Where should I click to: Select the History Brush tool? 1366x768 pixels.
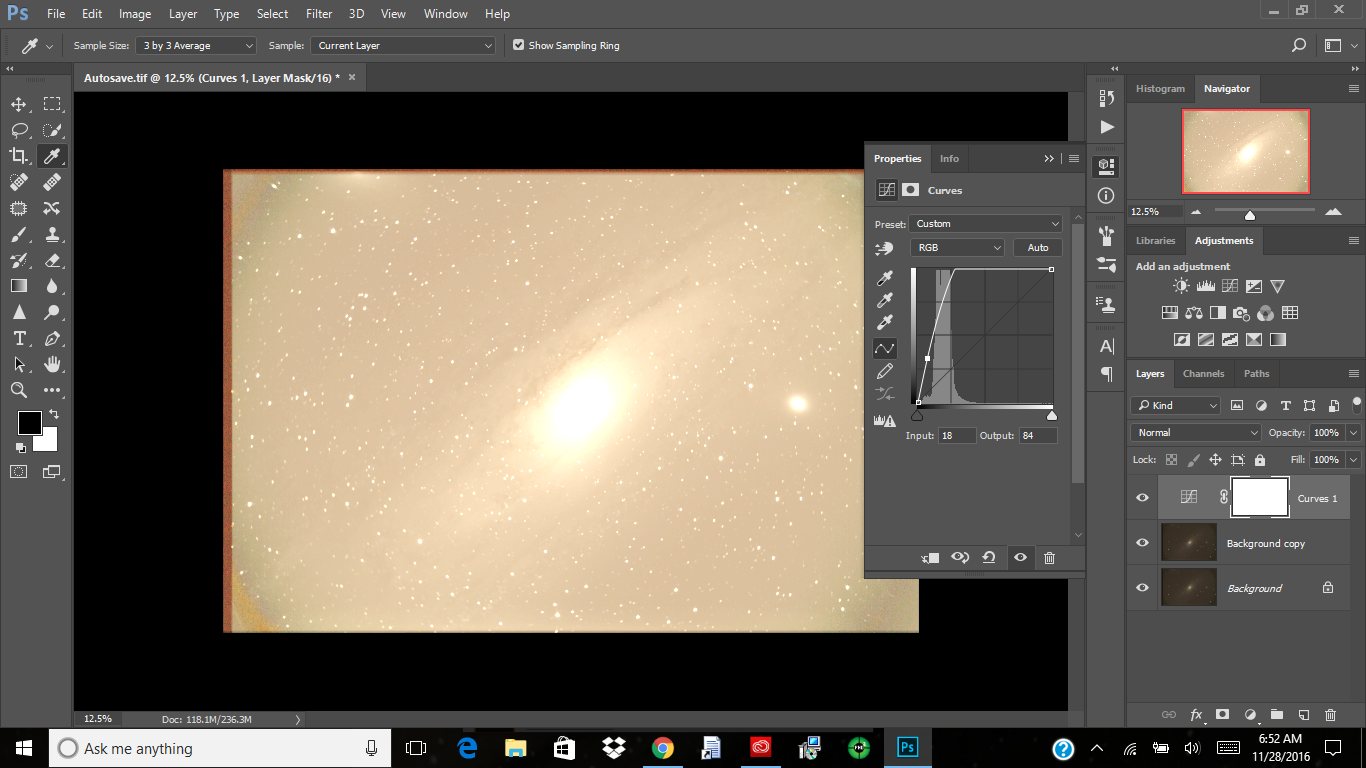tap(19, 260)
